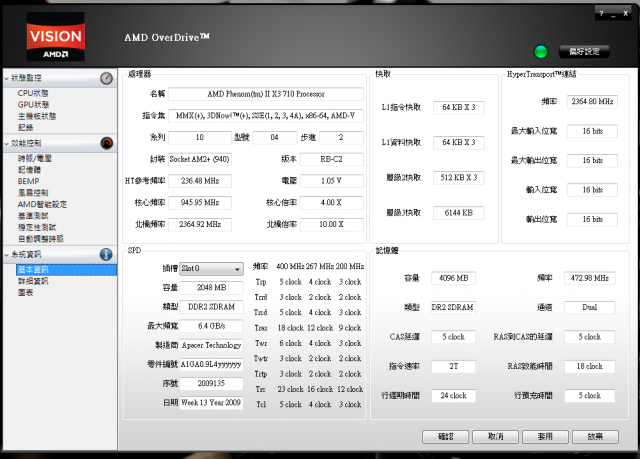The width and height of the screenshot is (640, 459).
Task: Click the speedometer icon beside 效能控制
Action: [107, 143]
